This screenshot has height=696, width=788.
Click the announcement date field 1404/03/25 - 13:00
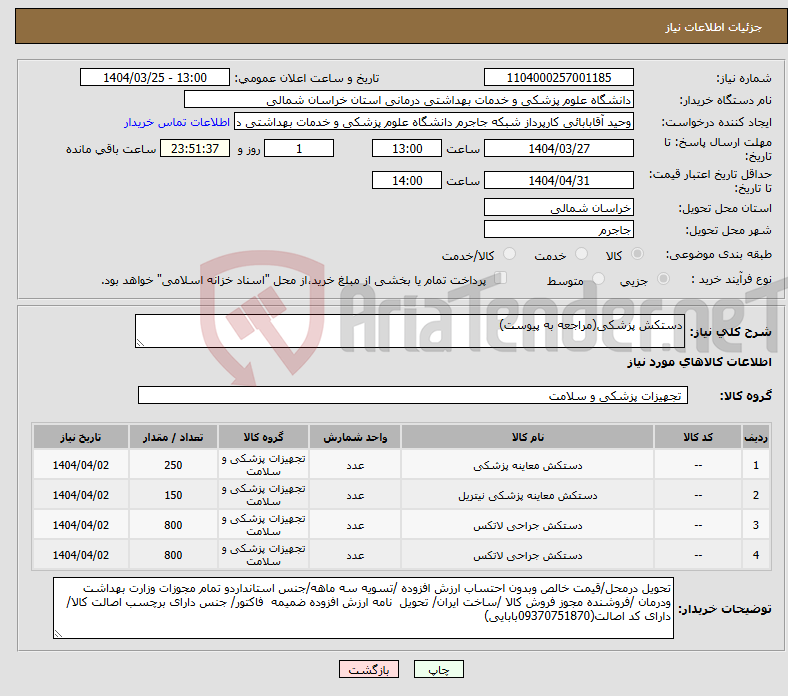pyautogui.click(x=155, y=77)
